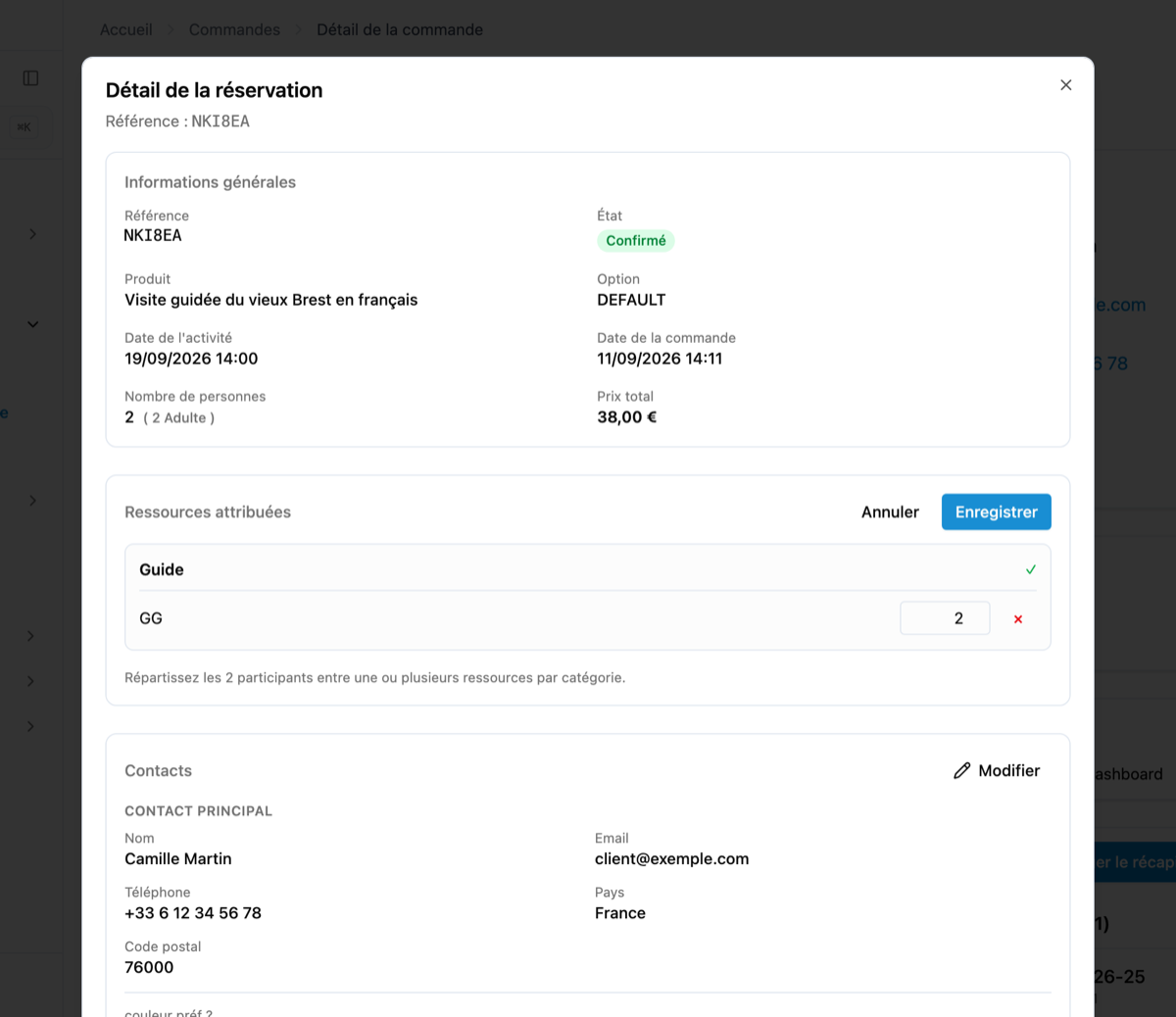Click the order date 11/09/2026 14:11
Viewport: 1176px width, 1017px height.
pyautogui.click(x=660, y=359)
